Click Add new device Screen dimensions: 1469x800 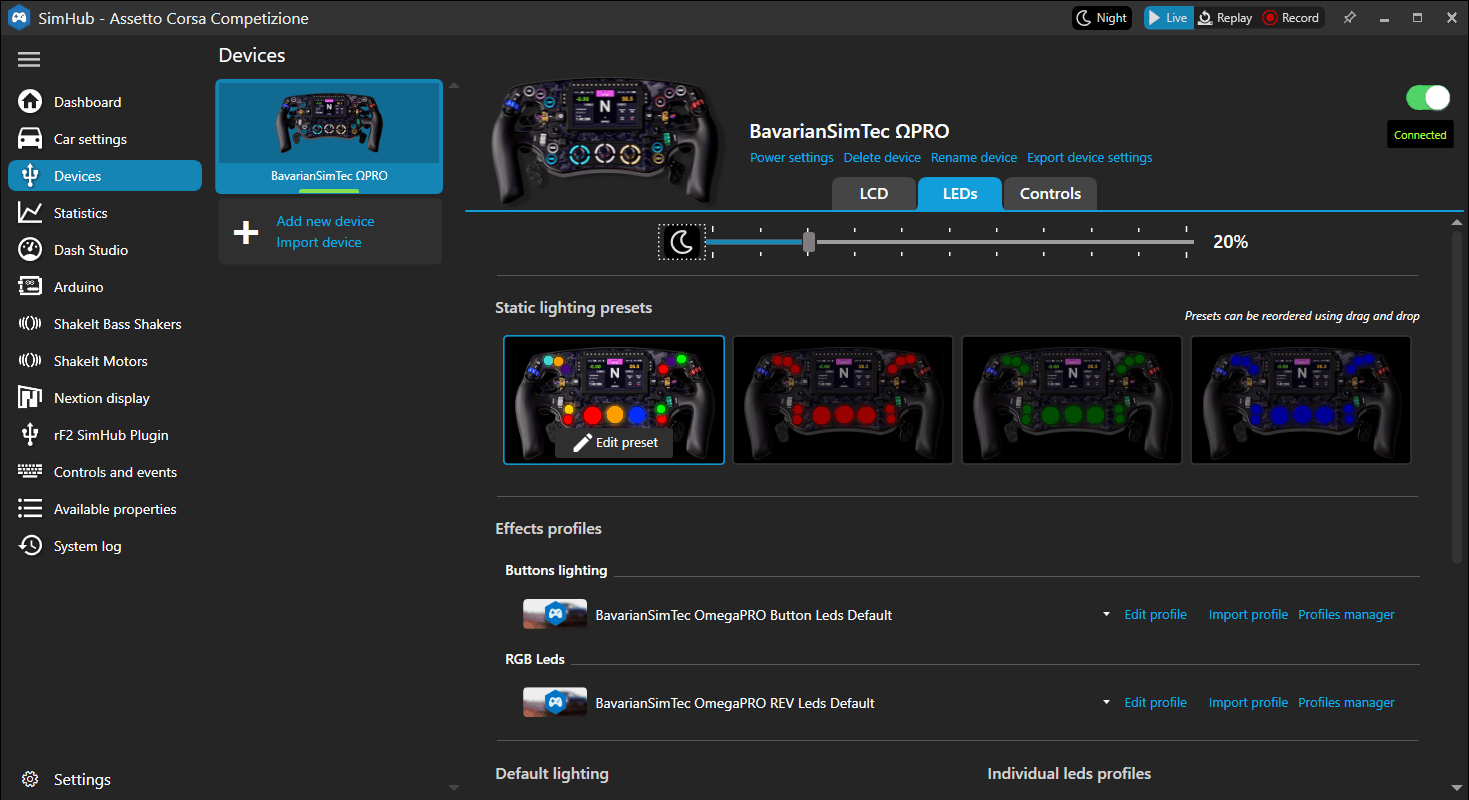coord(325,221)
